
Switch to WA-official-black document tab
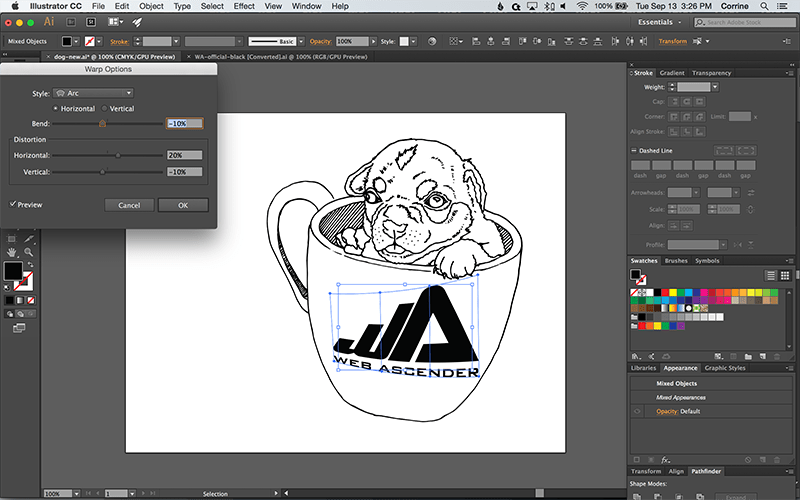pos(281,57)
